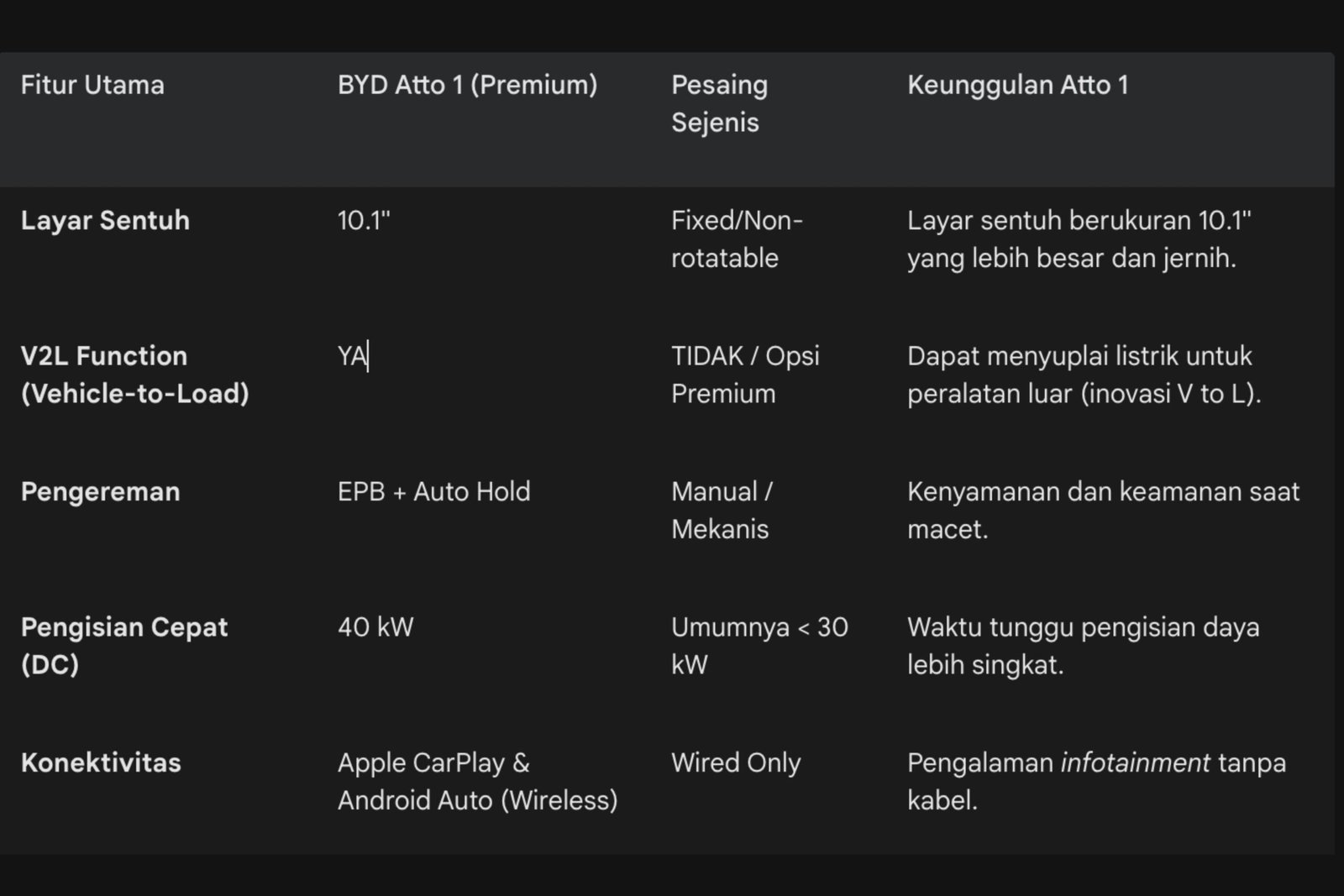The width and height of the screenshot is (1344, 896).
Task: Select the 'Pengereman' row label
Action: click(100, 491)
